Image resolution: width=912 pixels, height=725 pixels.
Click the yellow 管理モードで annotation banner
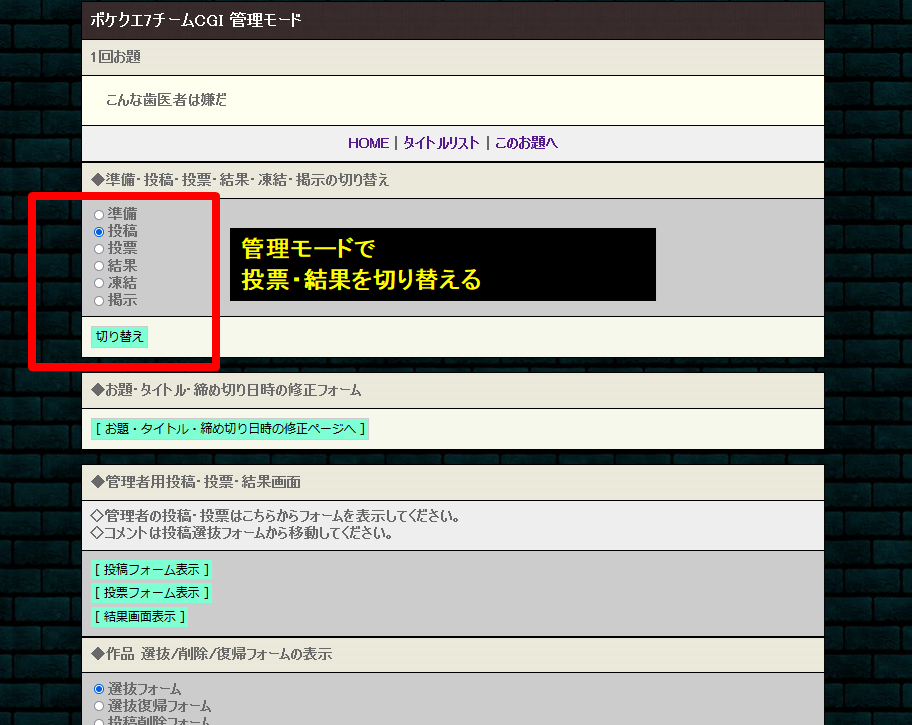point(442,264)
